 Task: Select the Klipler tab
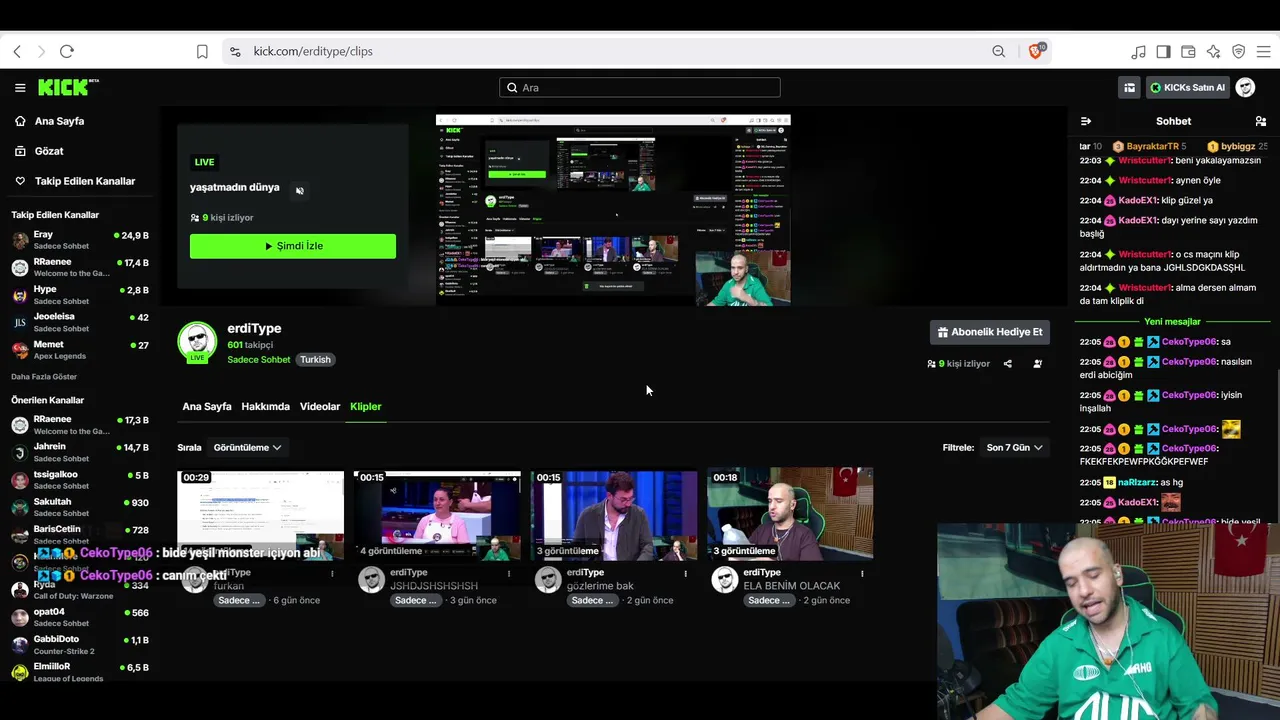point(366,407)
